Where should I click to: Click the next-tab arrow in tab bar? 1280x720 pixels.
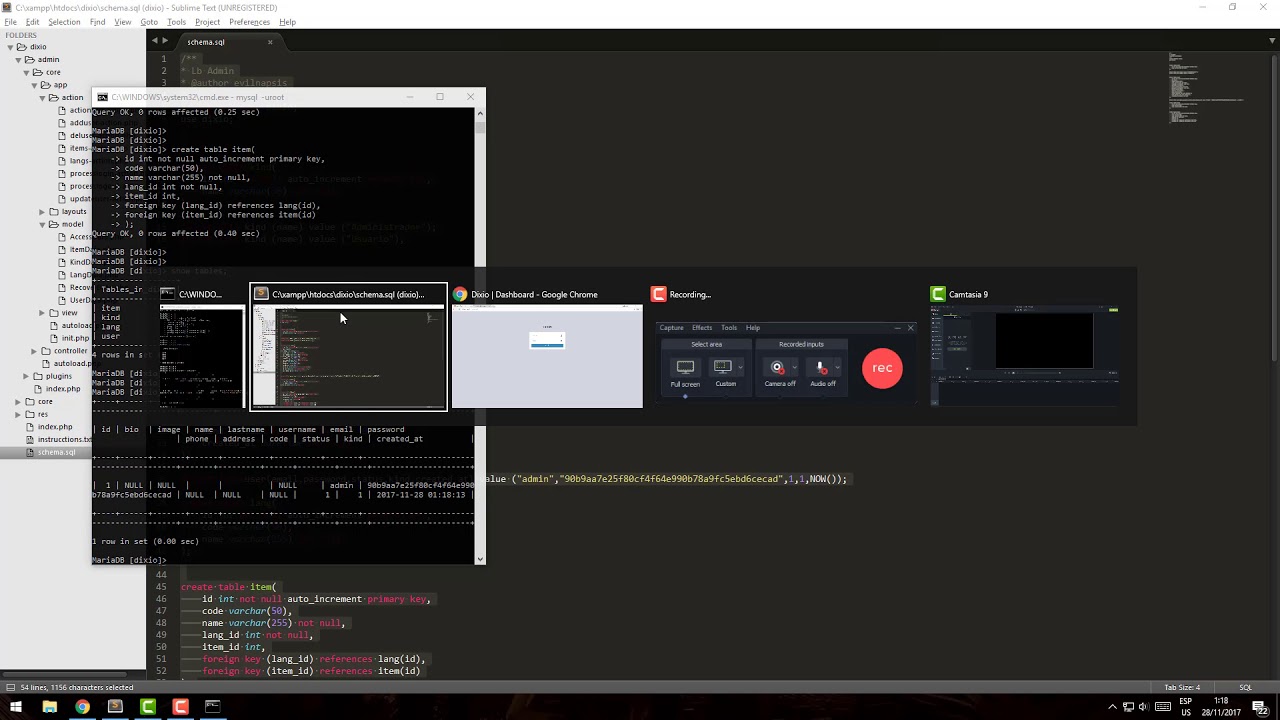[x=165, y=41]
